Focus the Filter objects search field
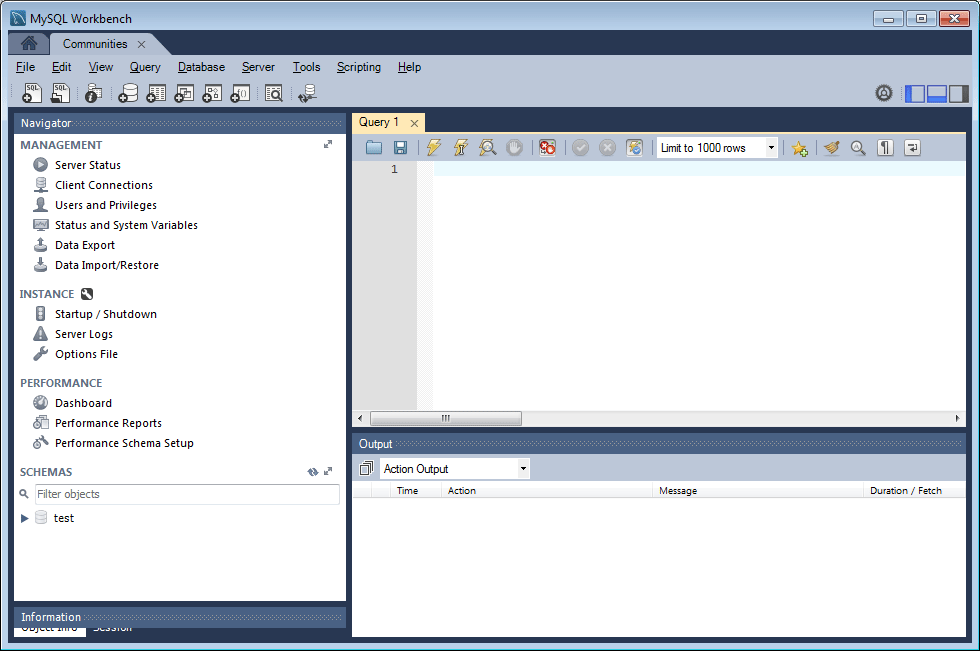Viewport: 980px width, 651px height. (187, 494)
